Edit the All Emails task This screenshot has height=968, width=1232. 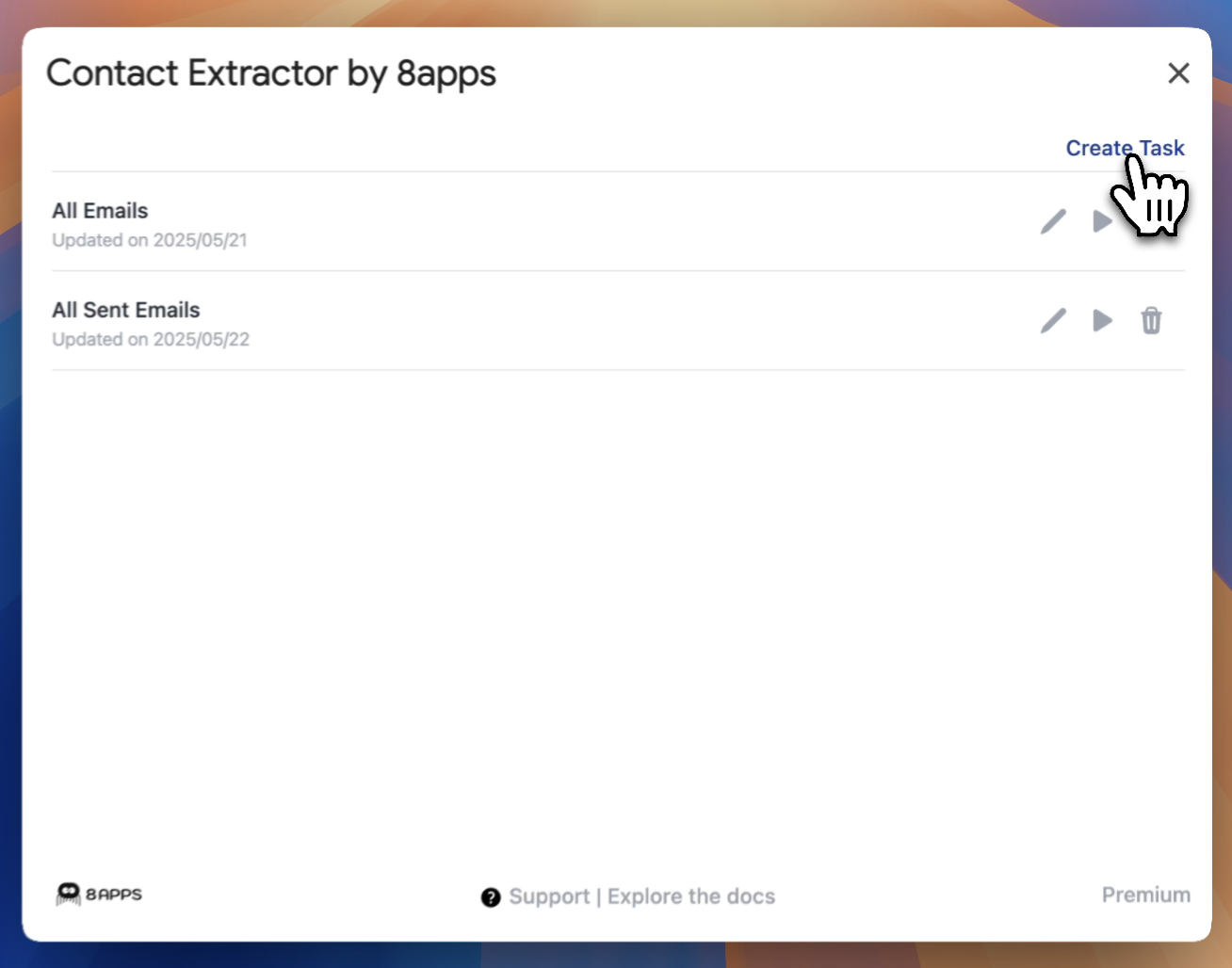pos(1053,221)
